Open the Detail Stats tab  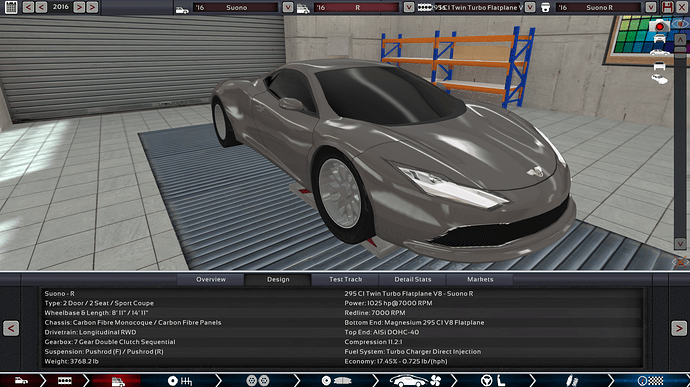coord(413,280)
